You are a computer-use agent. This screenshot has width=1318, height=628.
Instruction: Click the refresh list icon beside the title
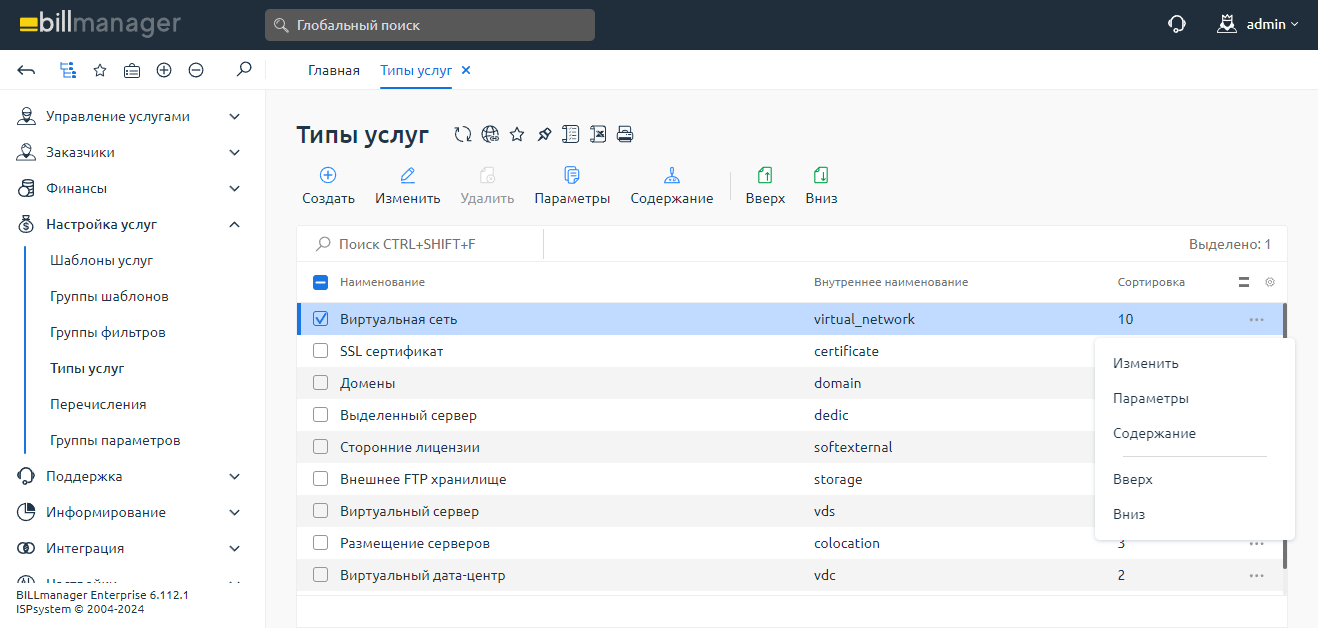(462, 135)
